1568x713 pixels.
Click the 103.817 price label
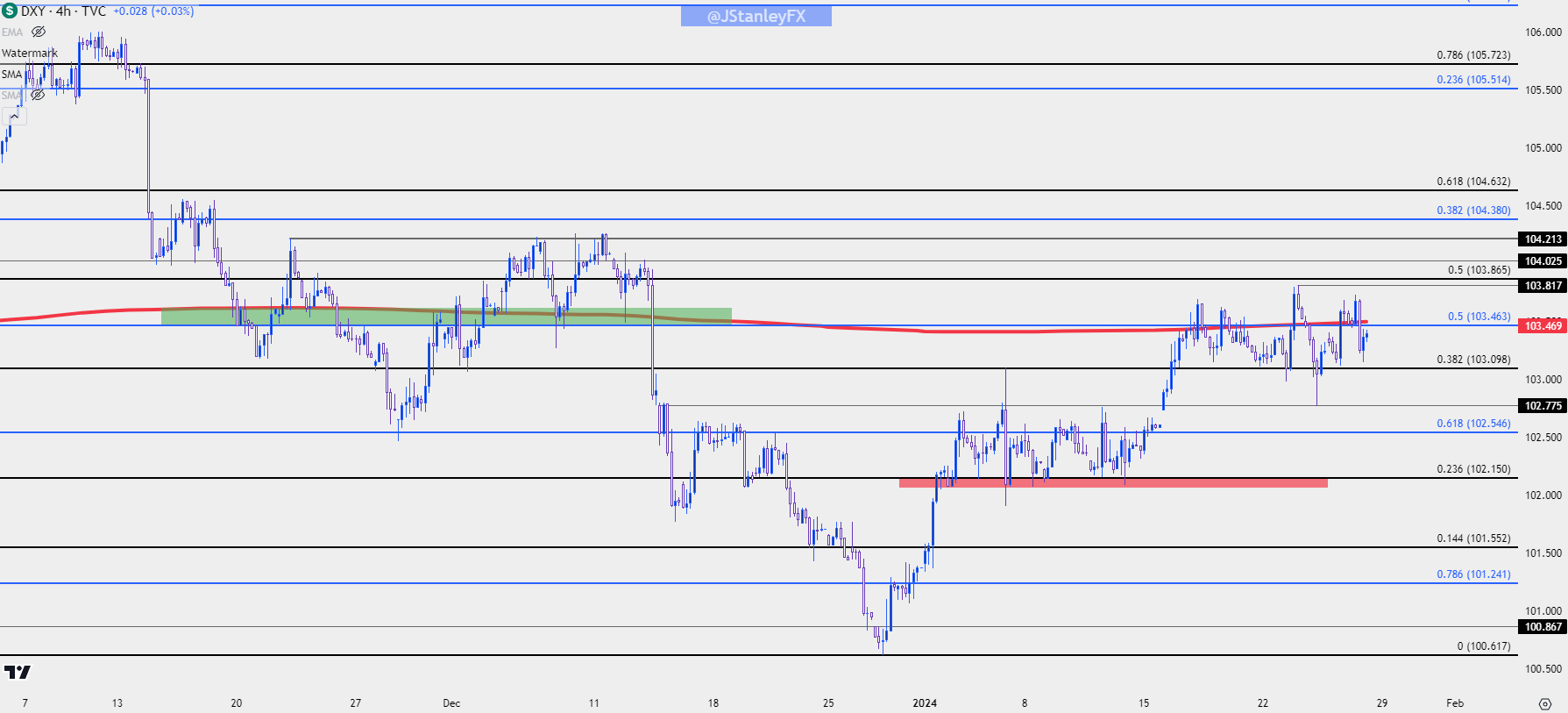[1543, 285]
